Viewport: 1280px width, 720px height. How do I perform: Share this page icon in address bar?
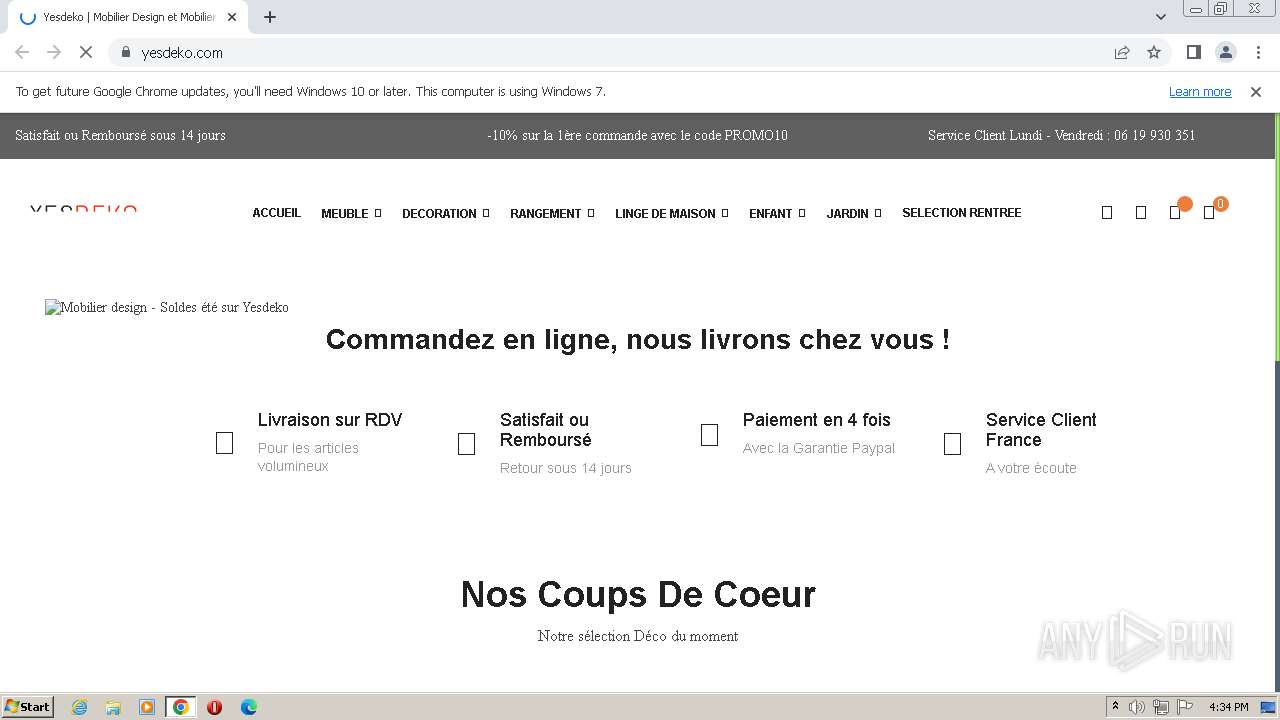tap(1122, 52)
